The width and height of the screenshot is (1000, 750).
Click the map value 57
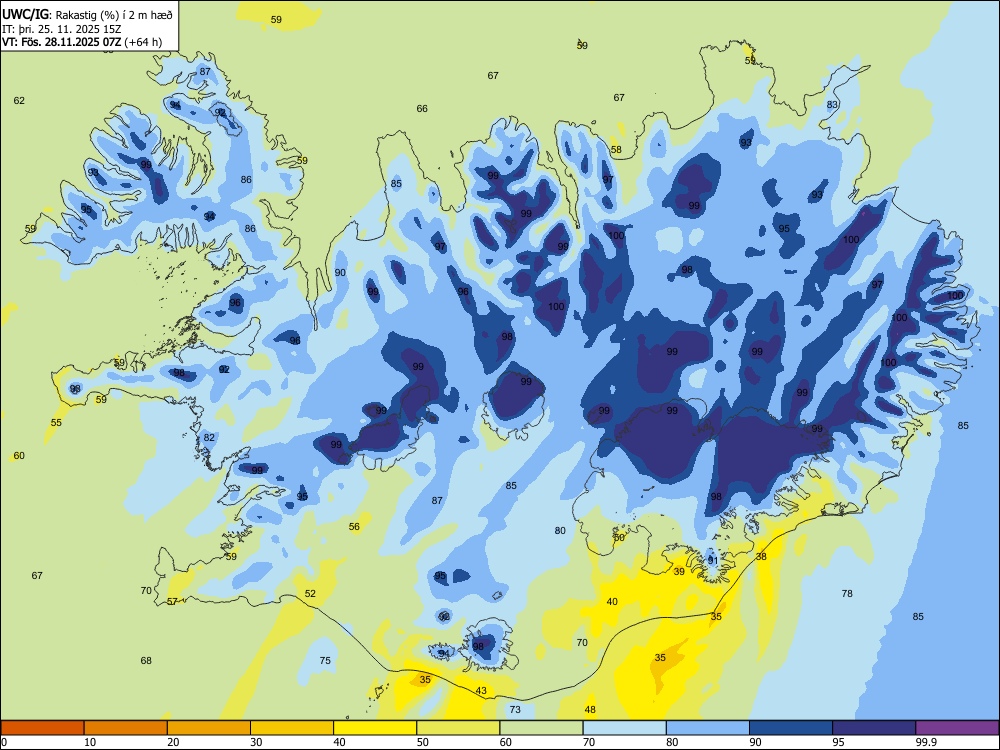172,601
